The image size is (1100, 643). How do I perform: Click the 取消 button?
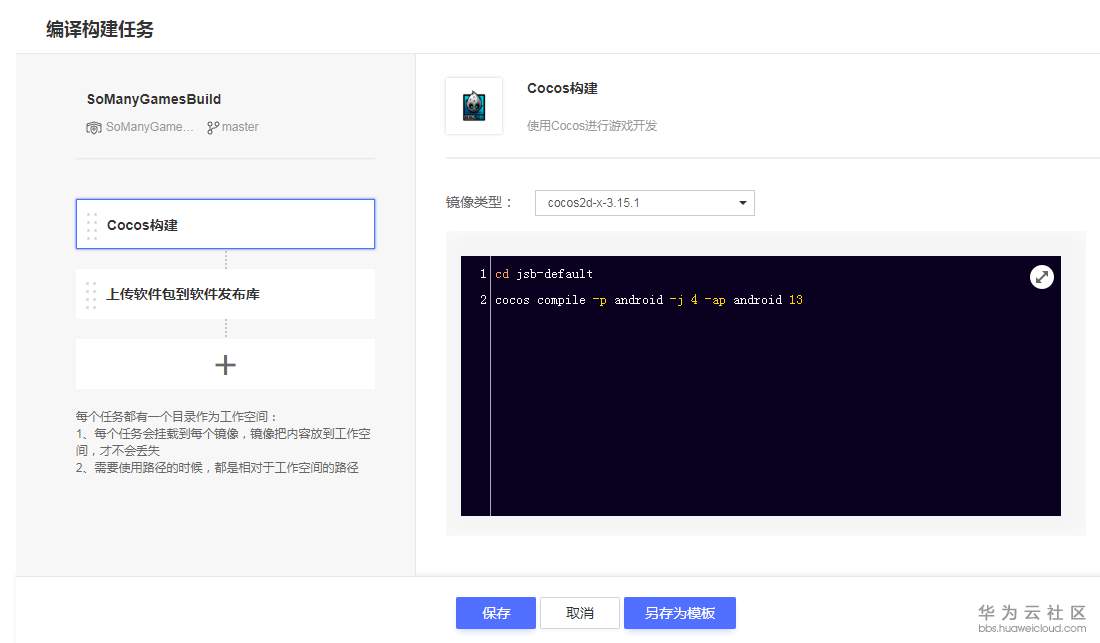click(579, 613)
